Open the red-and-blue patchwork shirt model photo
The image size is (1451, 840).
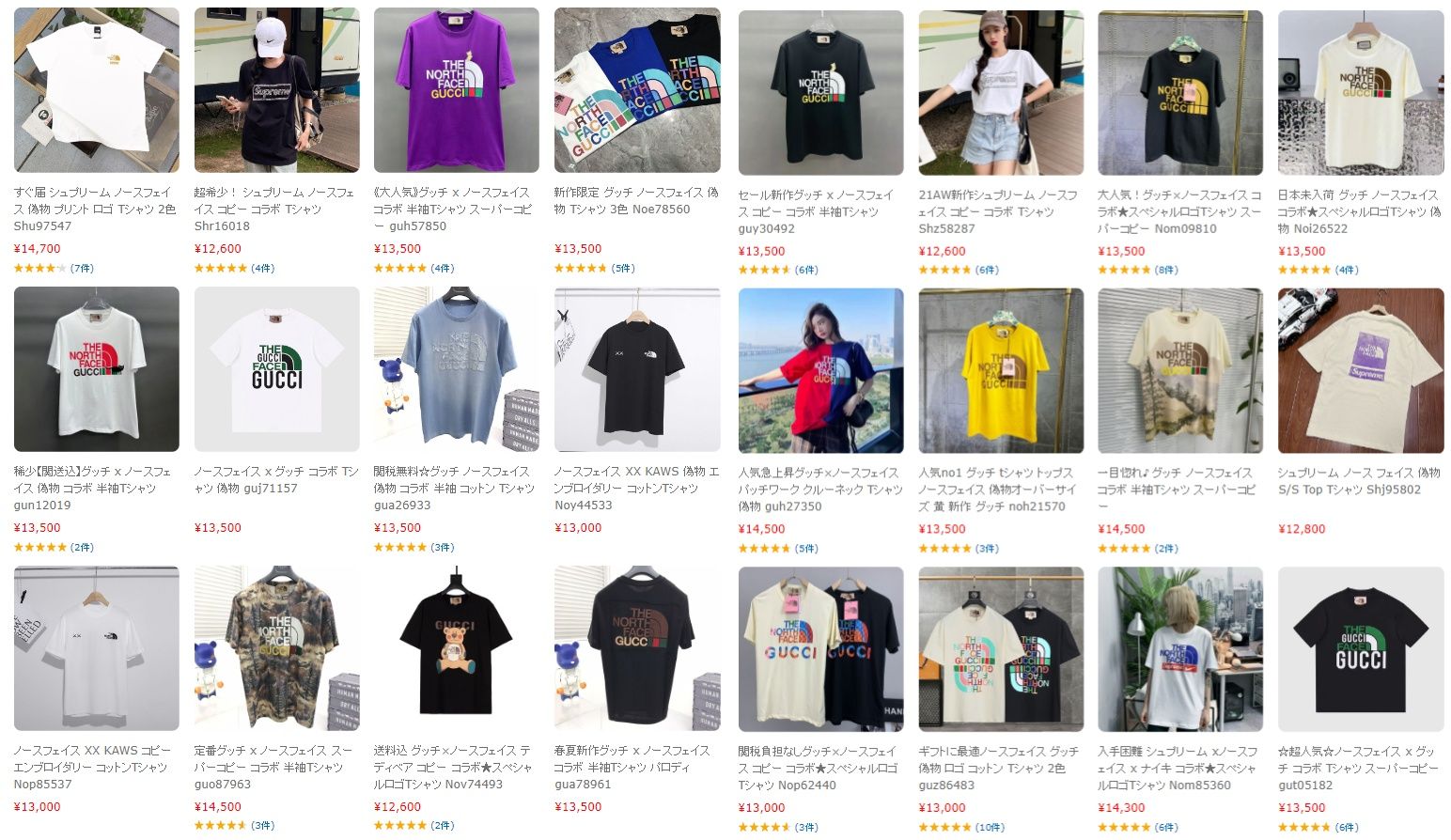tap(820, 370)
